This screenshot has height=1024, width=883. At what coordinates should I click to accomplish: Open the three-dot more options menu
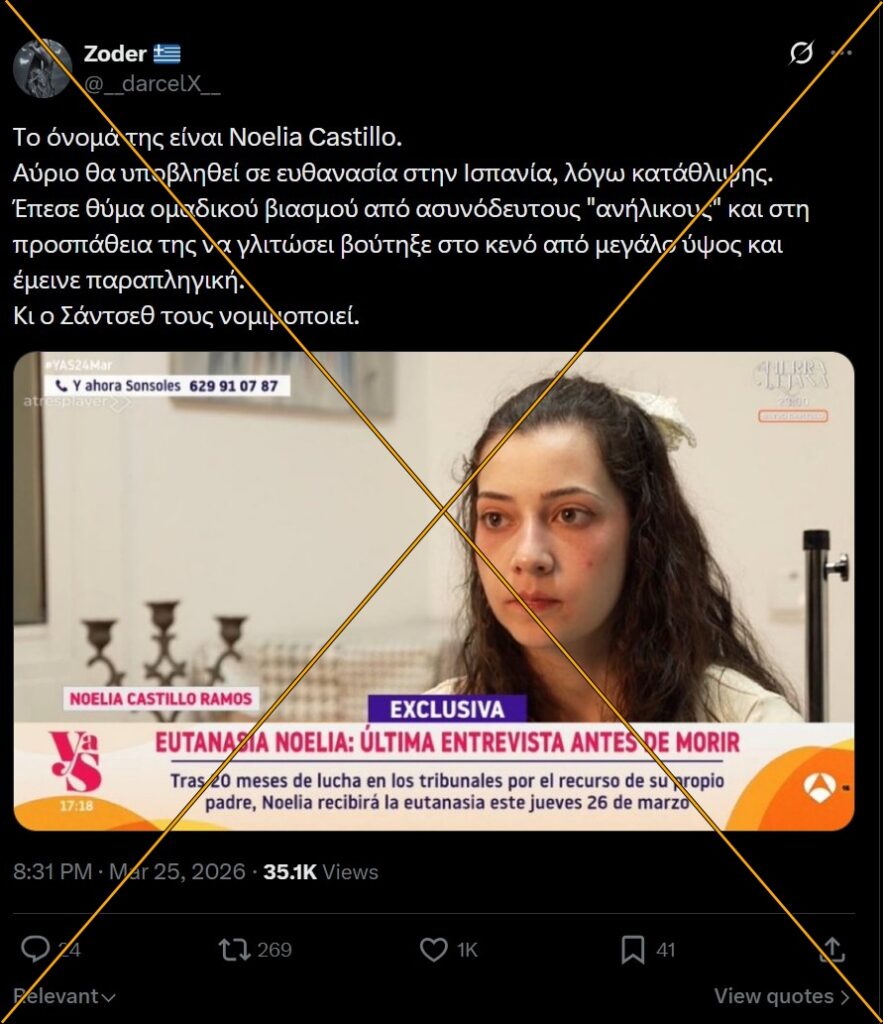[x=841, y=52]
